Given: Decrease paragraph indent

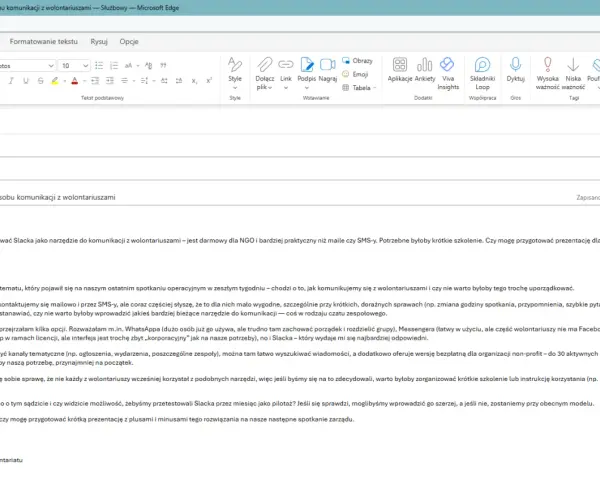Looking at the screenshot, I should [95, 81].
